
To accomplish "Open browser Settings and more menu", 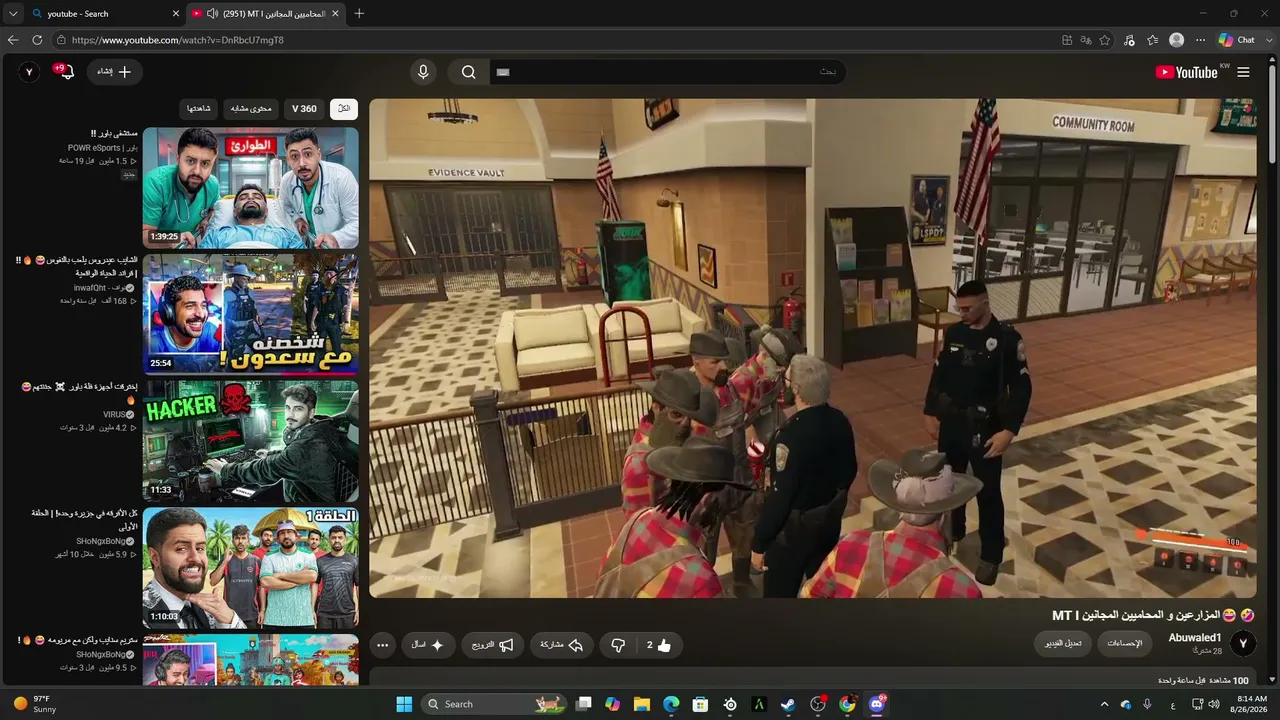I will (x=1199, y=40).
